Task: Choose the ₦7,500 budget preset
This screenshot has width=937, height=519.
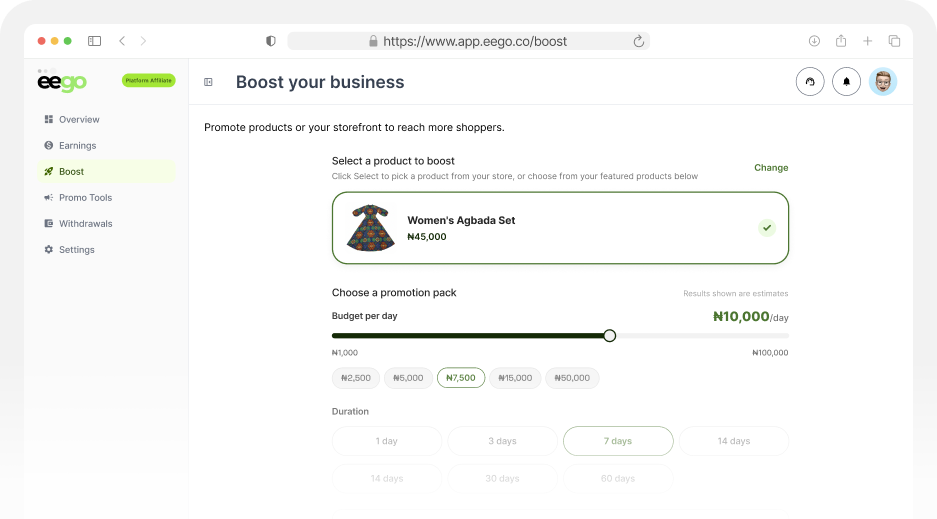Action: click(461, 378)
